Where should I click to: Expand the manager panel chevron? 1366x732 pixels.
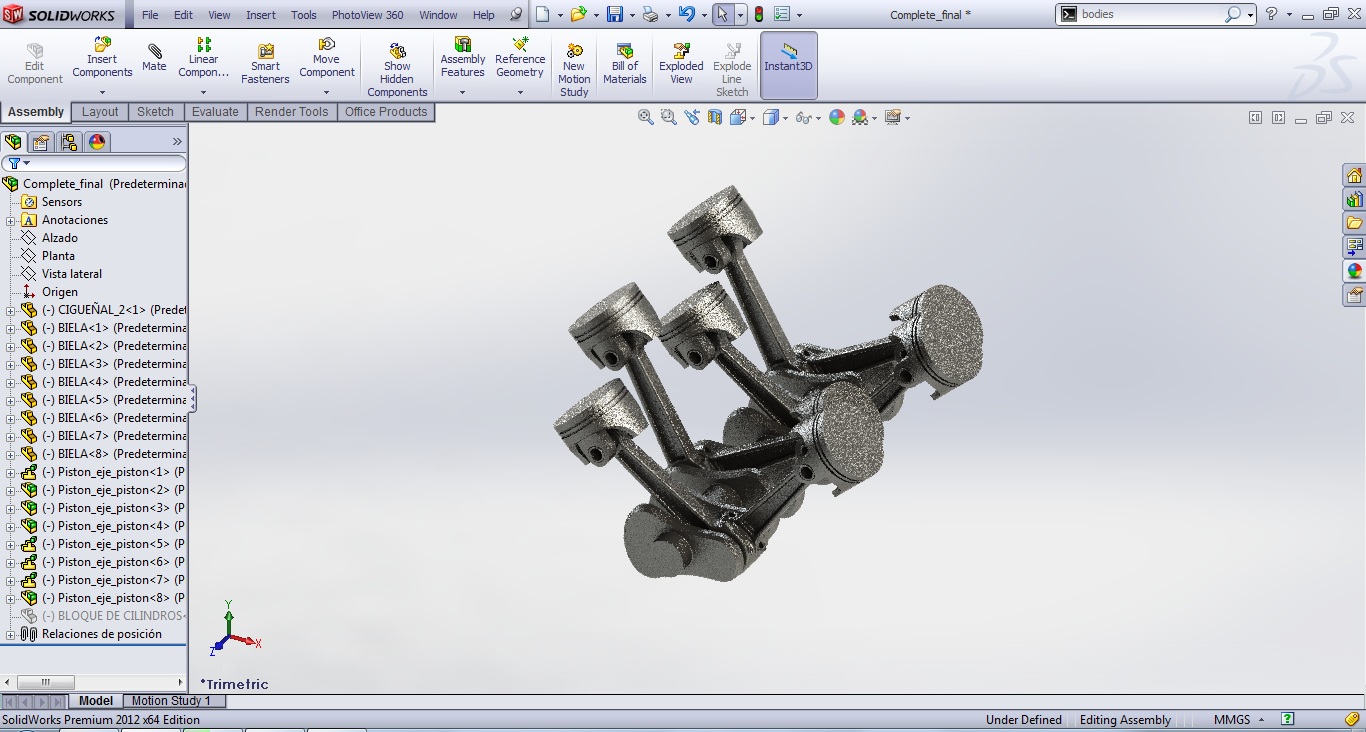click(178, 142)
